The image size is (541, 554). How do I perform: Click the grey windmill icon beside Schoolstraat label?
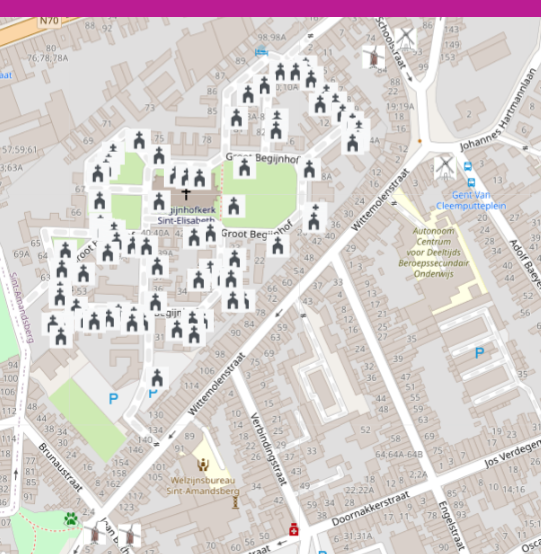click(405, 38)
